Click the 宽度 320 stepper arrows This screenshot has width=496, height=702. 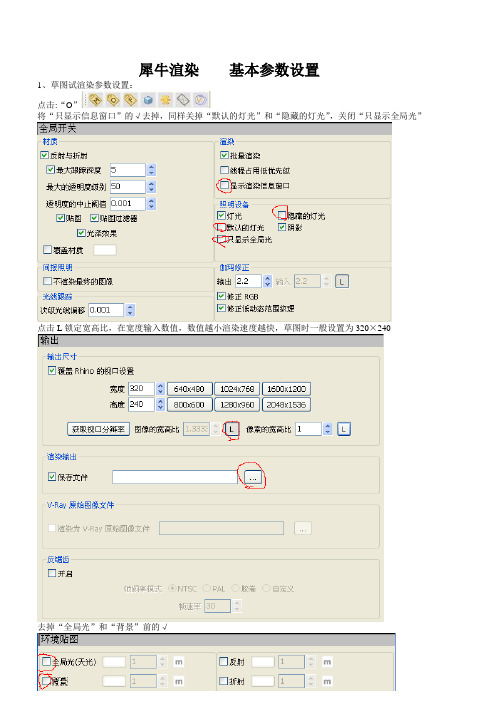point(160,389)
